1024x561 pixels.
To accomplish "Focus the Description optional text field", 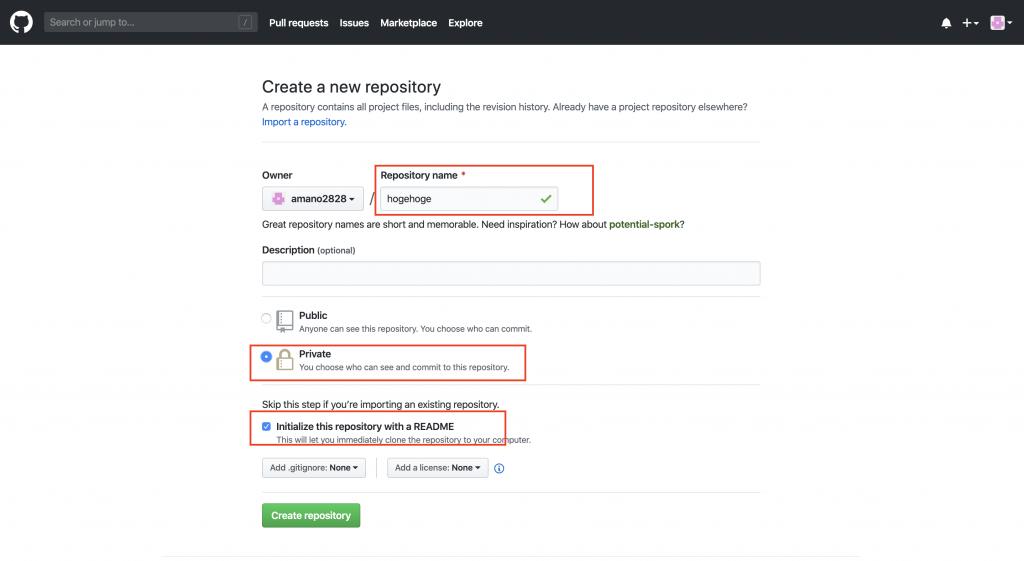I will (511, 274).
